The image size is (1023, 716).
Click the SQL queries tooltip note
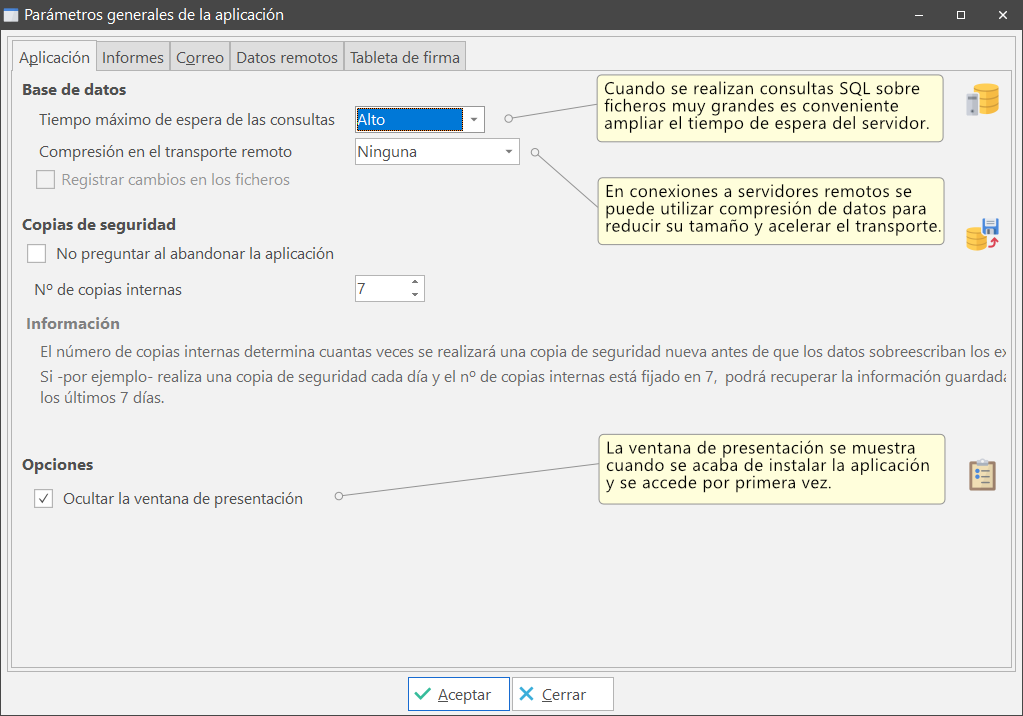[x=770, y=107]
